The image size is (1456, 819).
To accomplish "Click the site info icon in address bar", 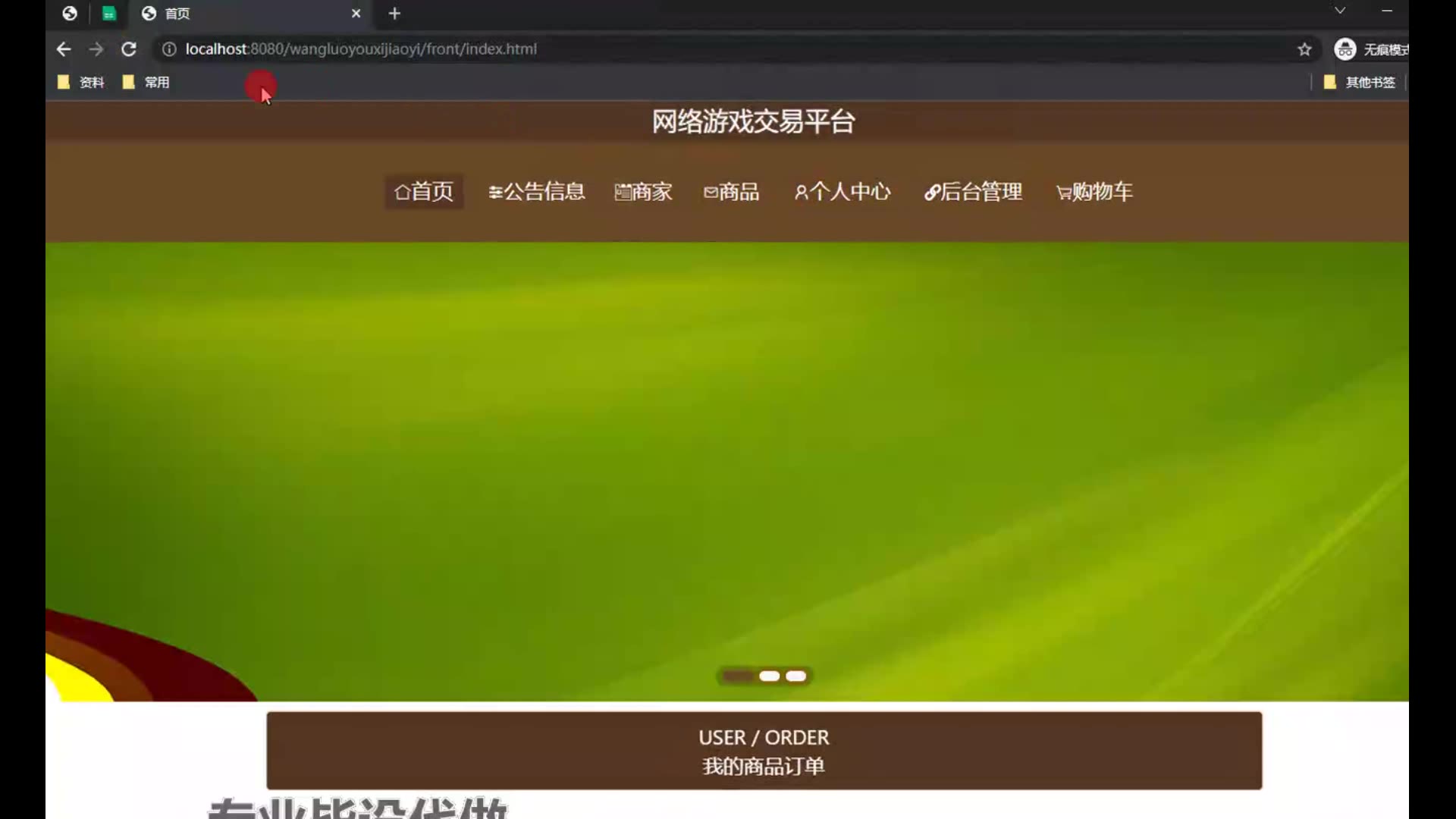I will [x=169, y=49].
